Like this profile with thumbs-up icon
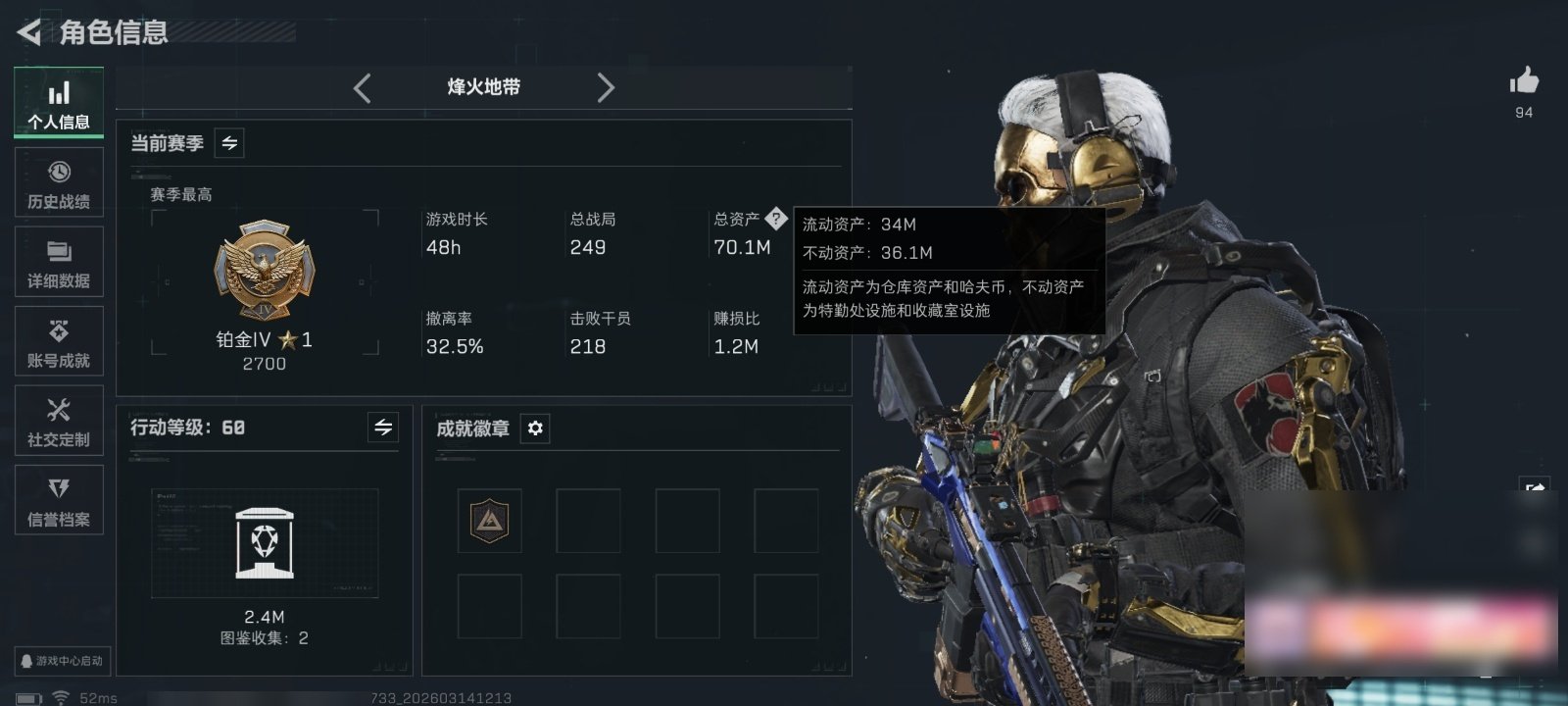The image size is (1568, 706). 1524,81
